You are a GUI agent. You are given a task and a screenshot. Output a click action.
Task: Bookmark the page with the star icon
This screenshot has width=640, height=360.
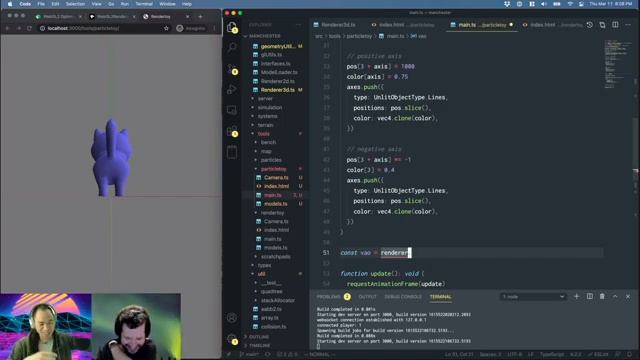166,28
